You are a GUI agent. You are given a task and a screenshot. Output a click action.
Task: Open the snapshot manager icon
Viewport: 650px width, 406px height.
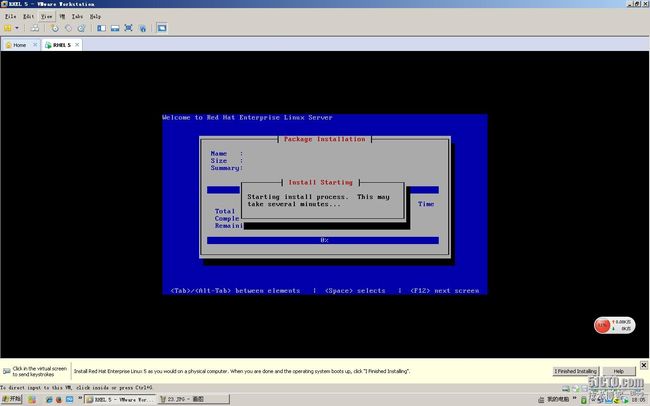81,28
